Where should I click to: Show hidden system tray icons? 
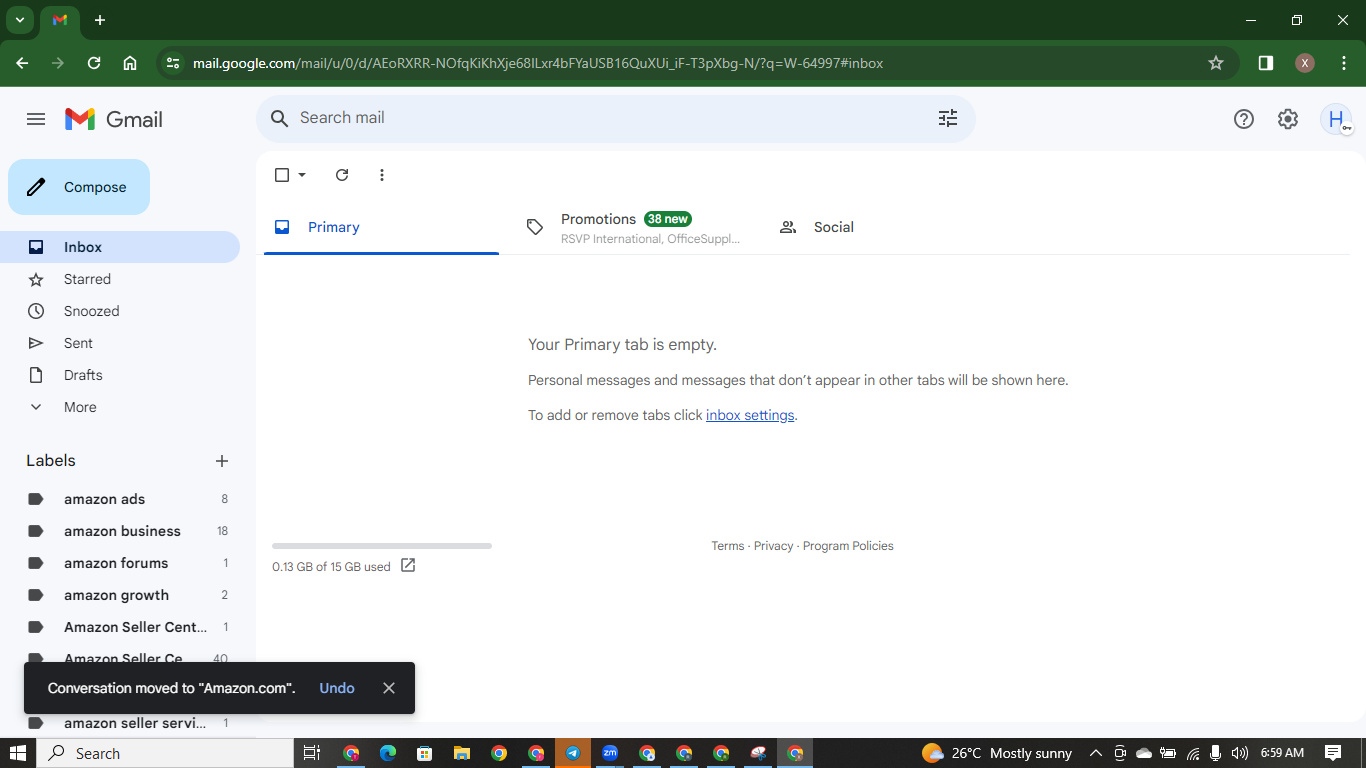coord(1096,753)
